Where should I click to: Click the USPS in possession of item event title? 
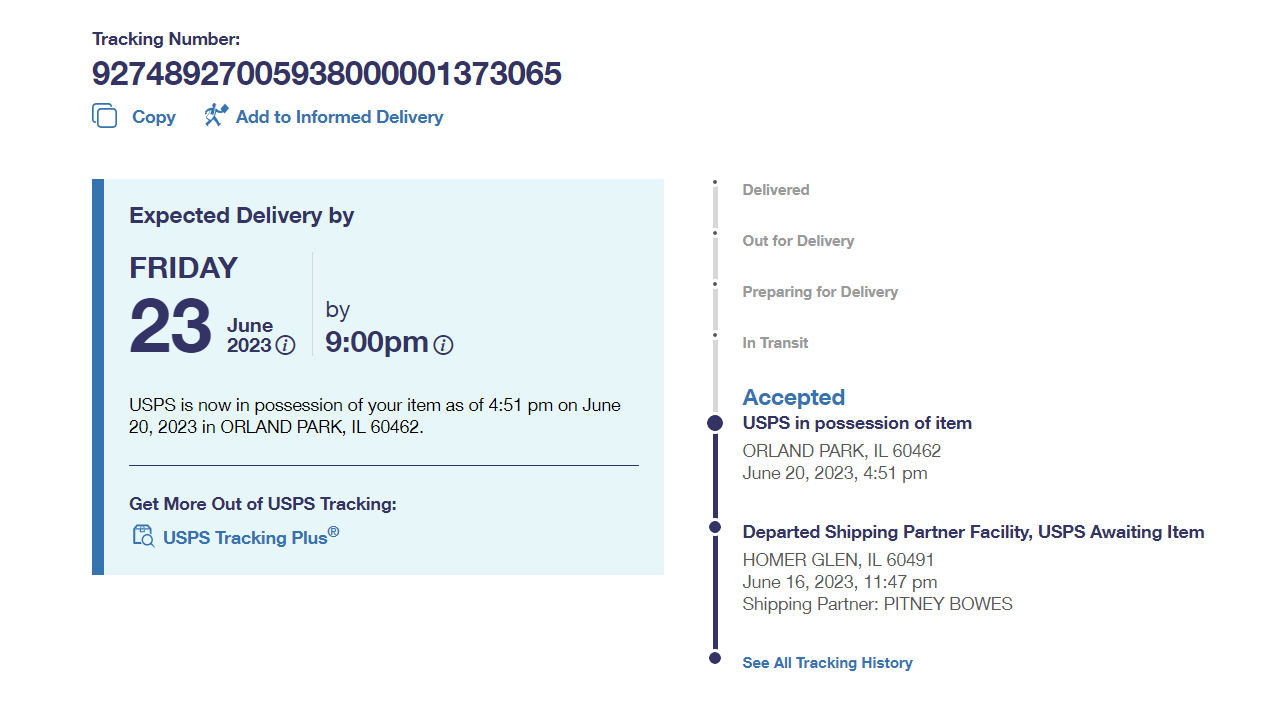[856, 423]
